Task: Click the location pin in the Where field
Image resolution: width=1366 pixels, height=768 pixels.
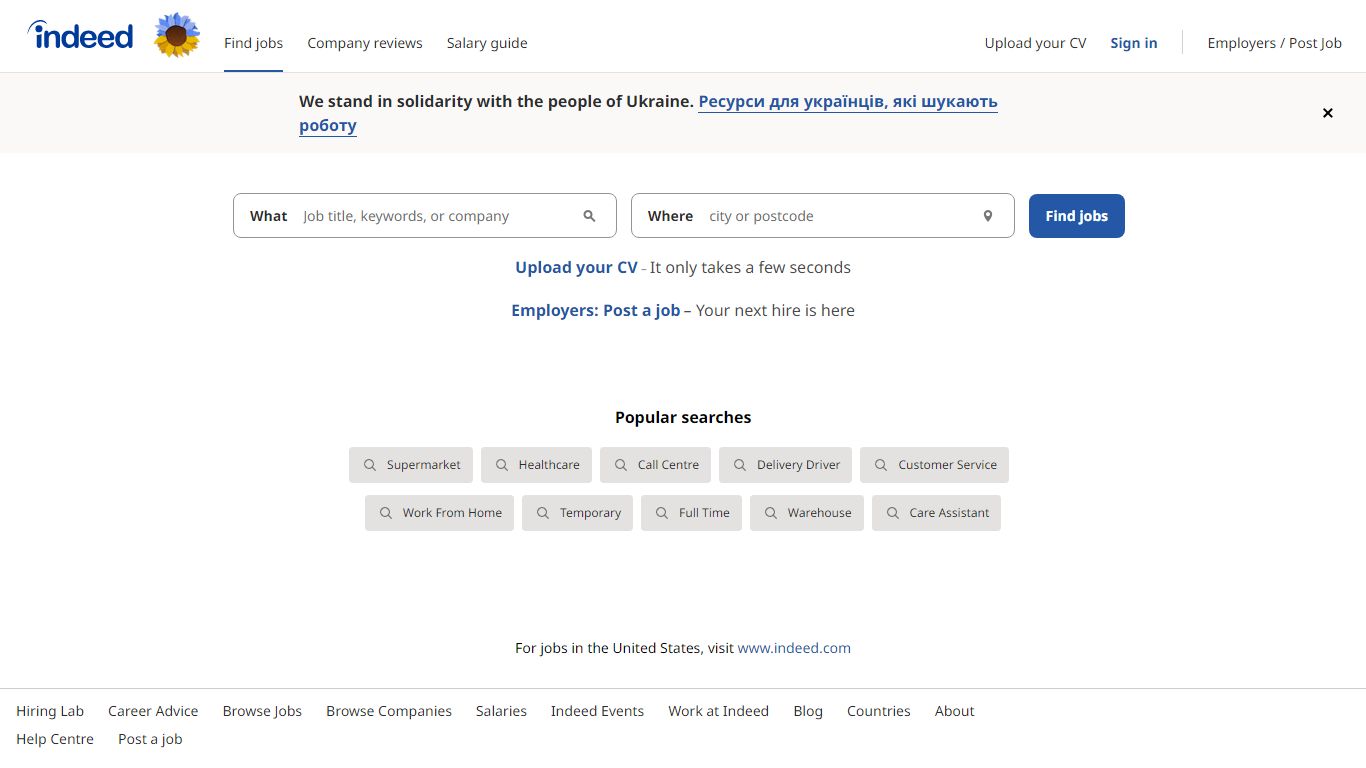Action: [x=987, y=215]
